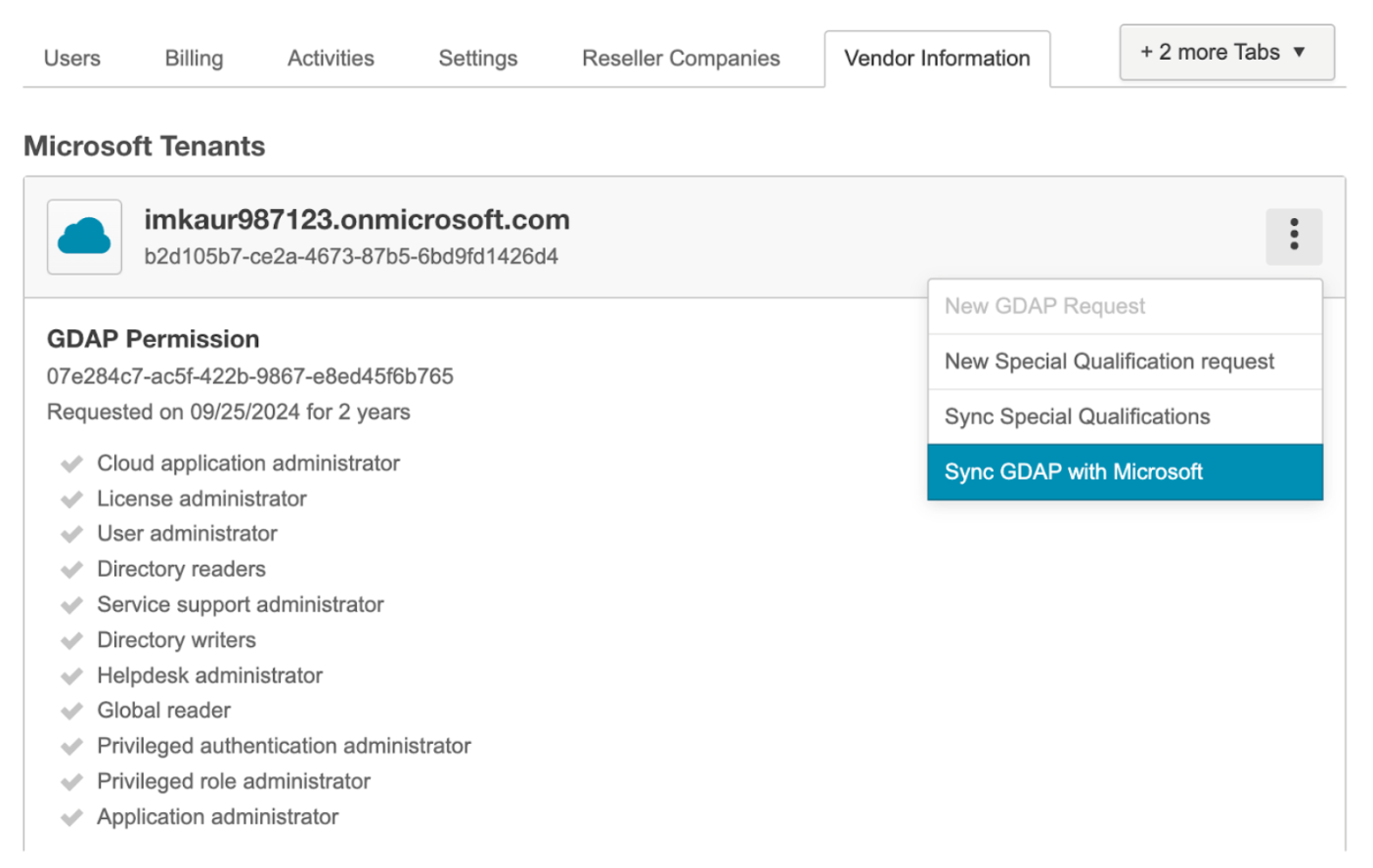Click checkmark beside Directory readers
This screenshot has width=1373, height=868.
point(71,570)
